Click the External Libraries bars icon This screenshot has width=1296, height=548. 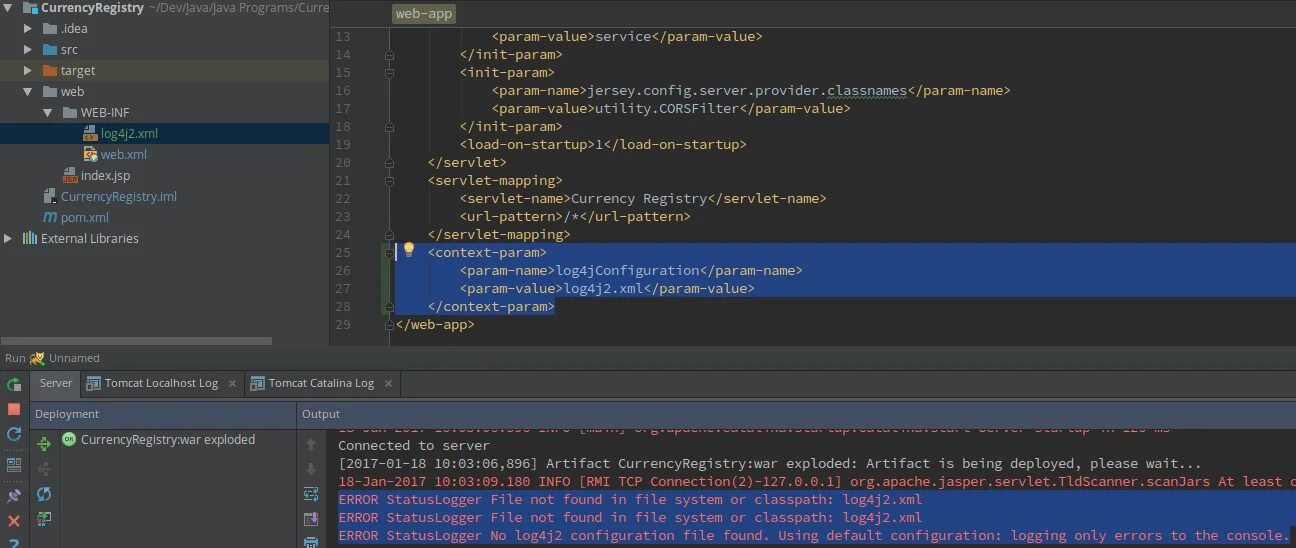click(30, 238)
